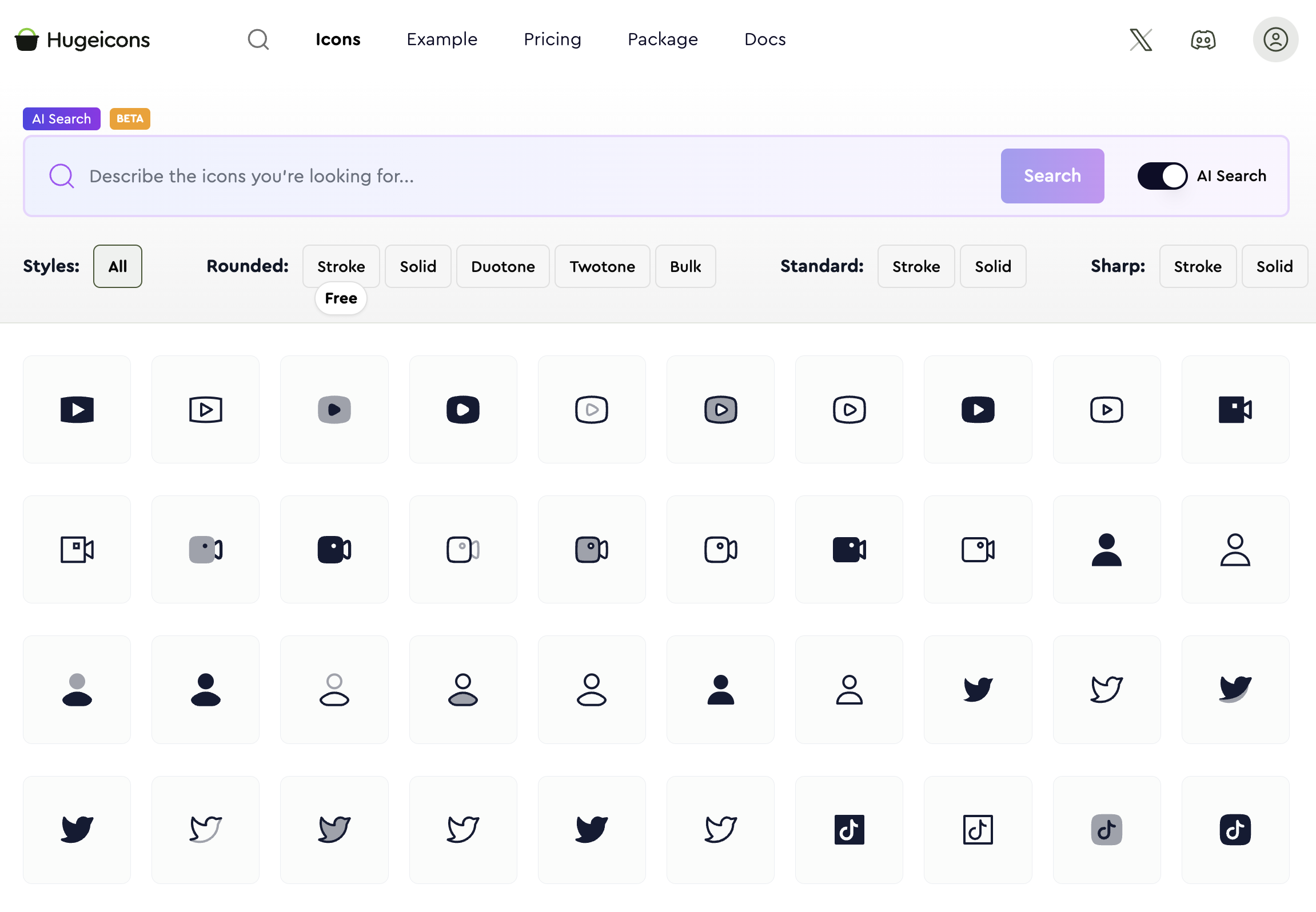The height and width of the screenshot is (912, 1316).
Task: Select the All styles filter
Action: [118, 266]
